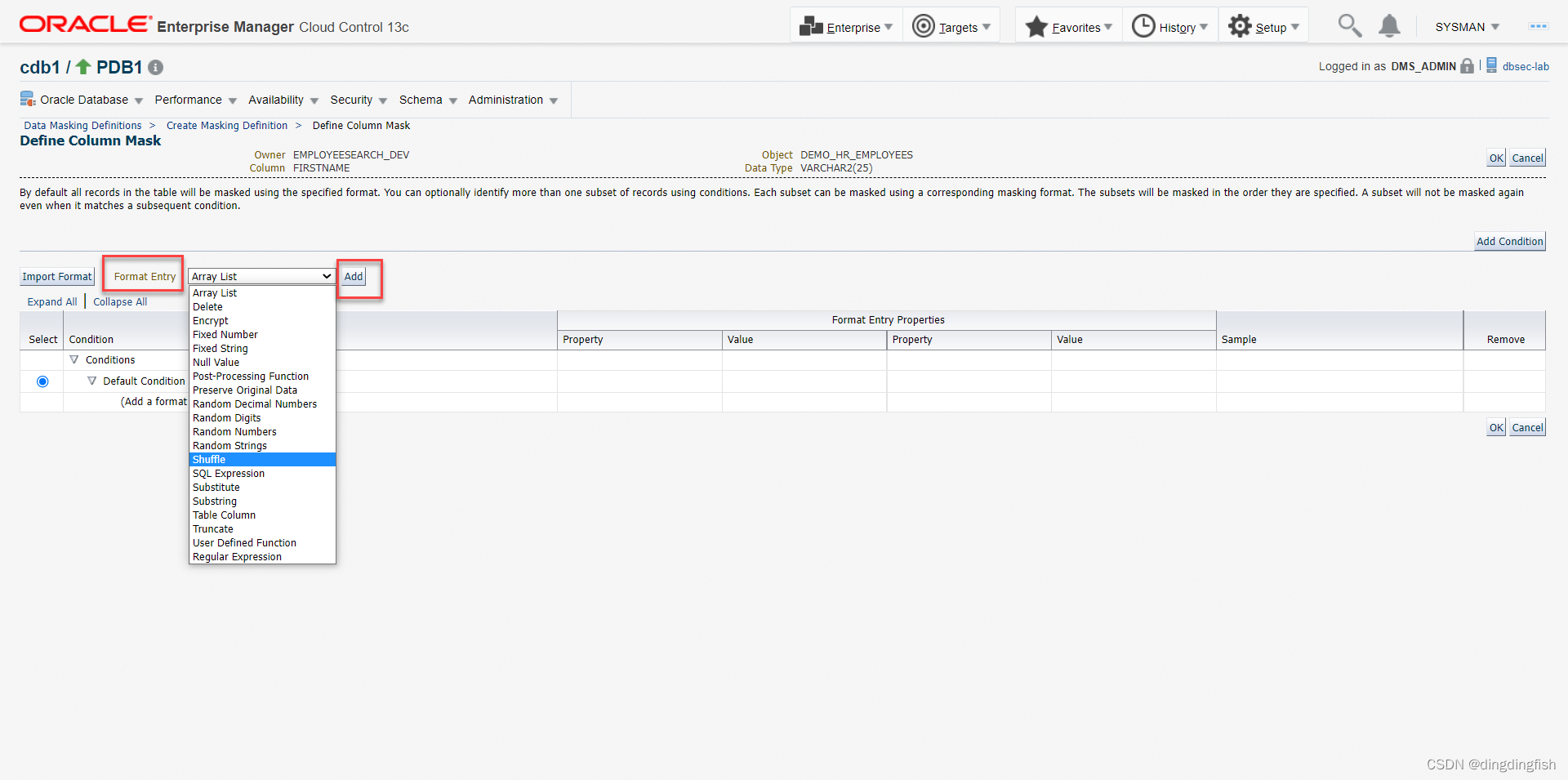Viewport: 1568px width, 780px height.
Task: Open the Security menu
Action: point(359,100)
